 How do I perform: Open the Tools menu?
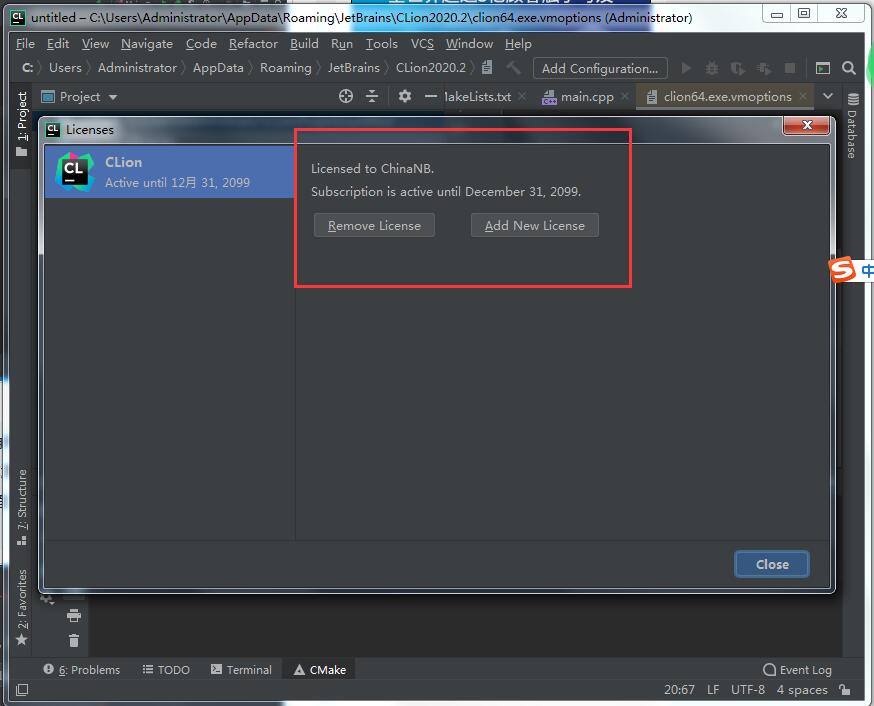coord(381,44)
